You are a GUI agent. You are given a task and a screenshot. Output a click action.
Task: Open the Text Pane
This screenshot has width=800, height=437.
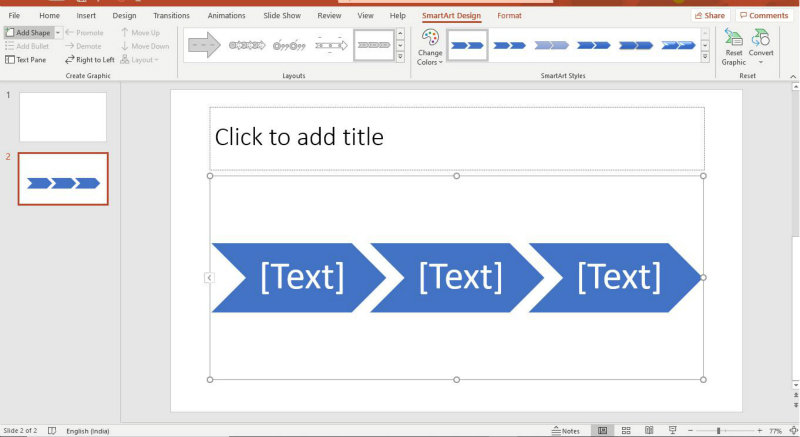click(x=24, y=60)
